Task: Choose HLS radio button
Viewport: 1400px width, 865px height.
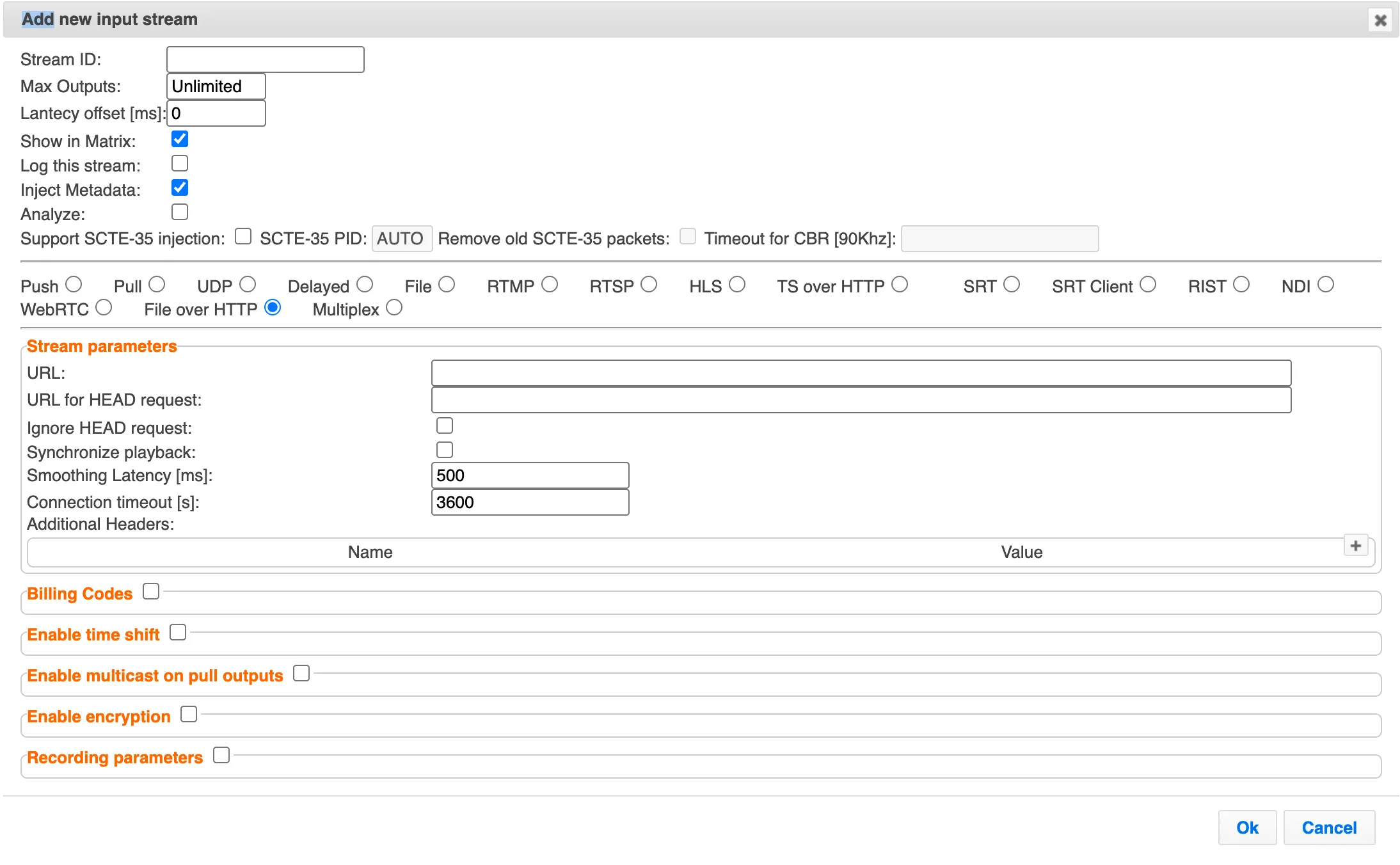Action: click(x=737, y=284)
